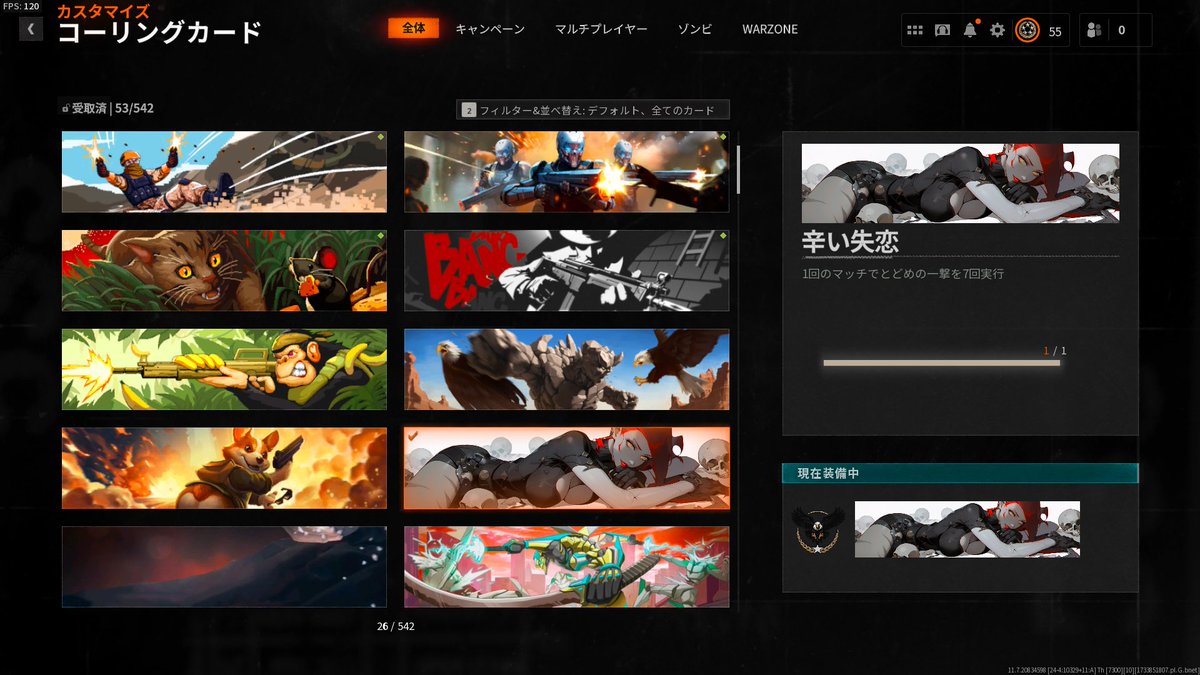Click the calling card list scrollbar
Screen dimensions: 1200x675
point(739,169)
